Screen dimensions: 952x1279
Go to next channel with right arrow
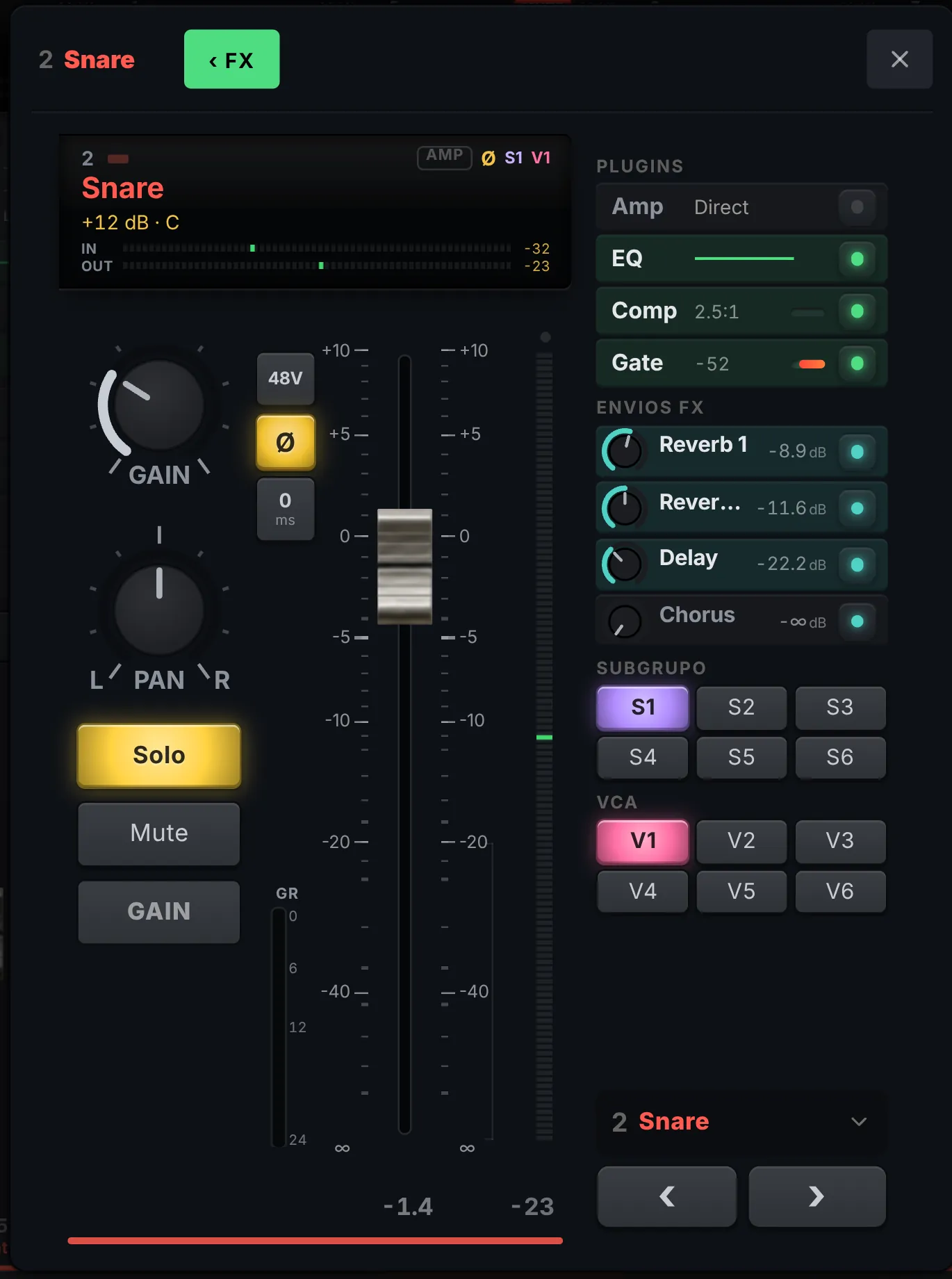pos(817,1196)
